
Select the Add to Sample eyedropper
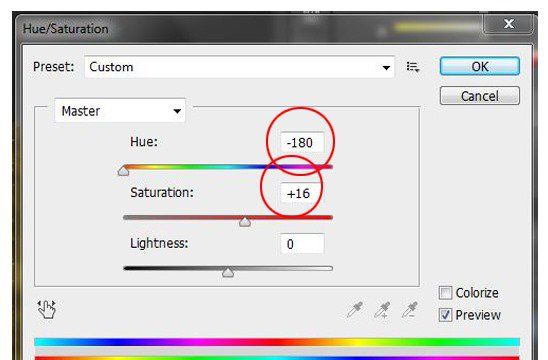[382, 310]
